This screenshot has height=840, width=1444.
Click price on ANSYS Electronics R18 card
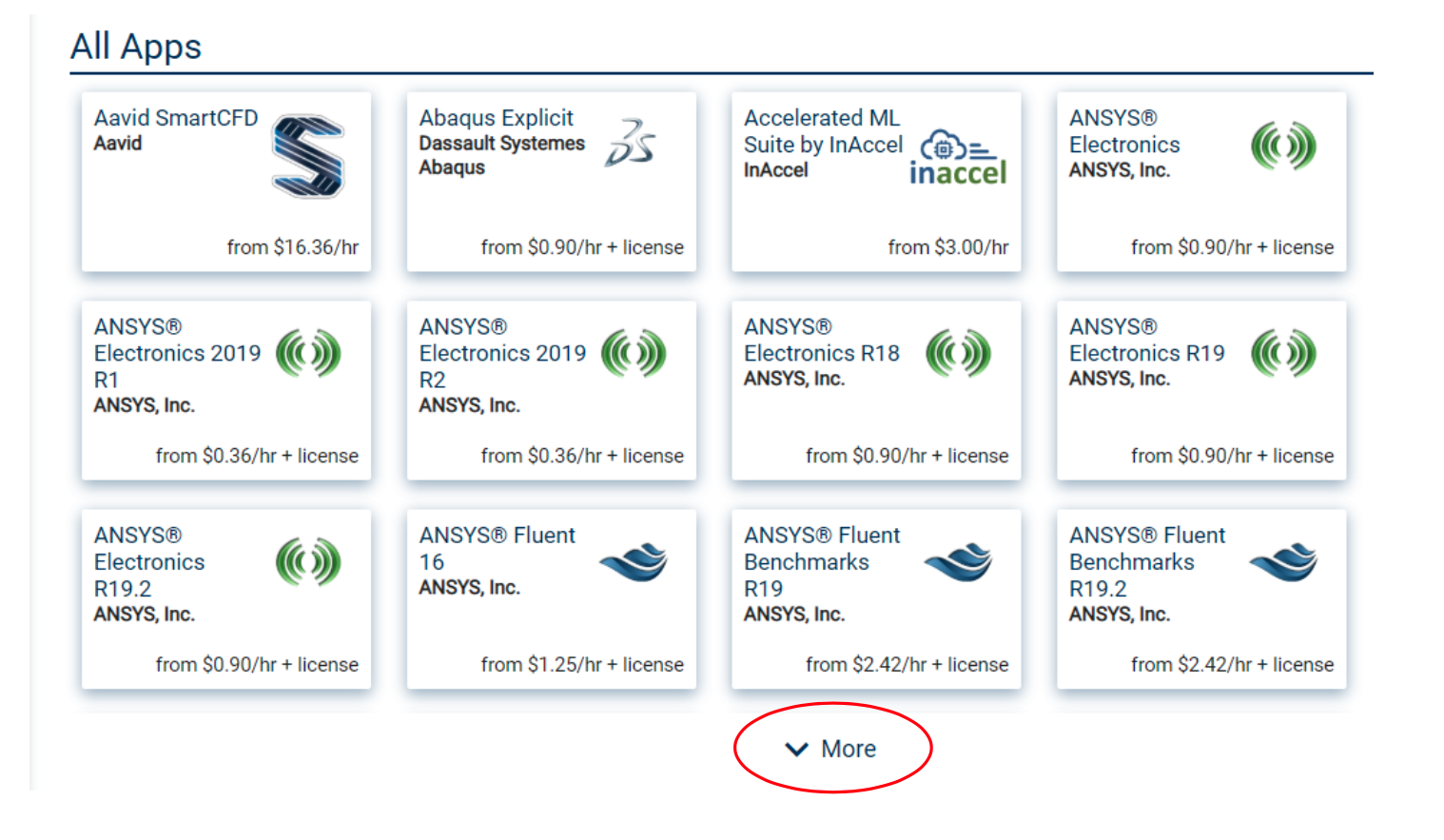point(907,457)
